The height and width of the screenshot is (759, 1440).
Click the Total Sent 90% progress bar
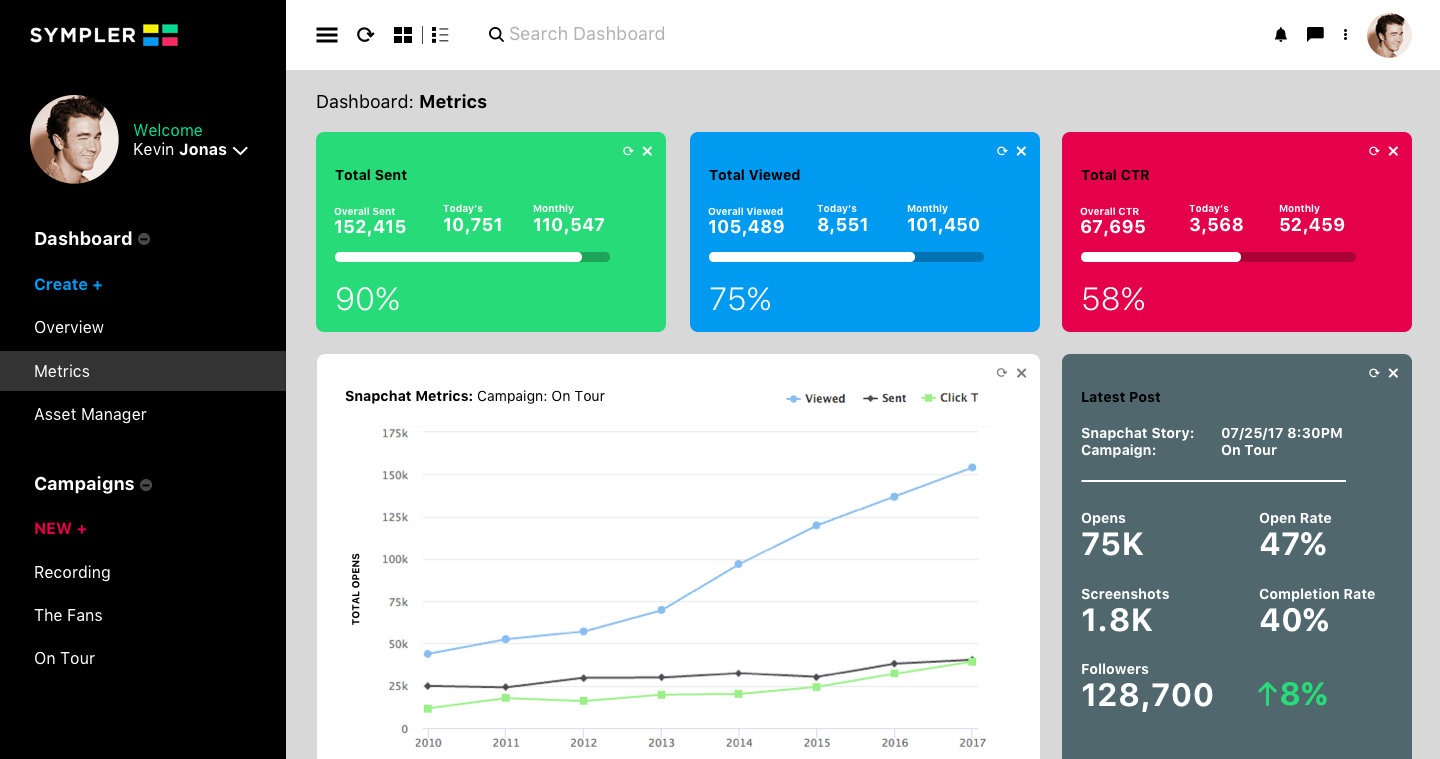(472, 257)
